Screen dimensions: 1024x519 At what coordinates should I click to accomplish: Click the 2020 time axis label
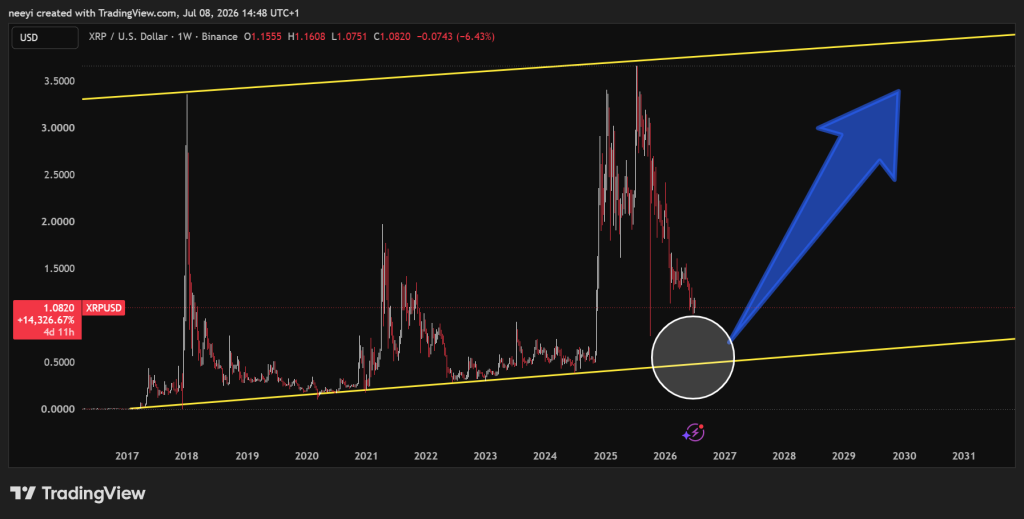pos(306,456)
